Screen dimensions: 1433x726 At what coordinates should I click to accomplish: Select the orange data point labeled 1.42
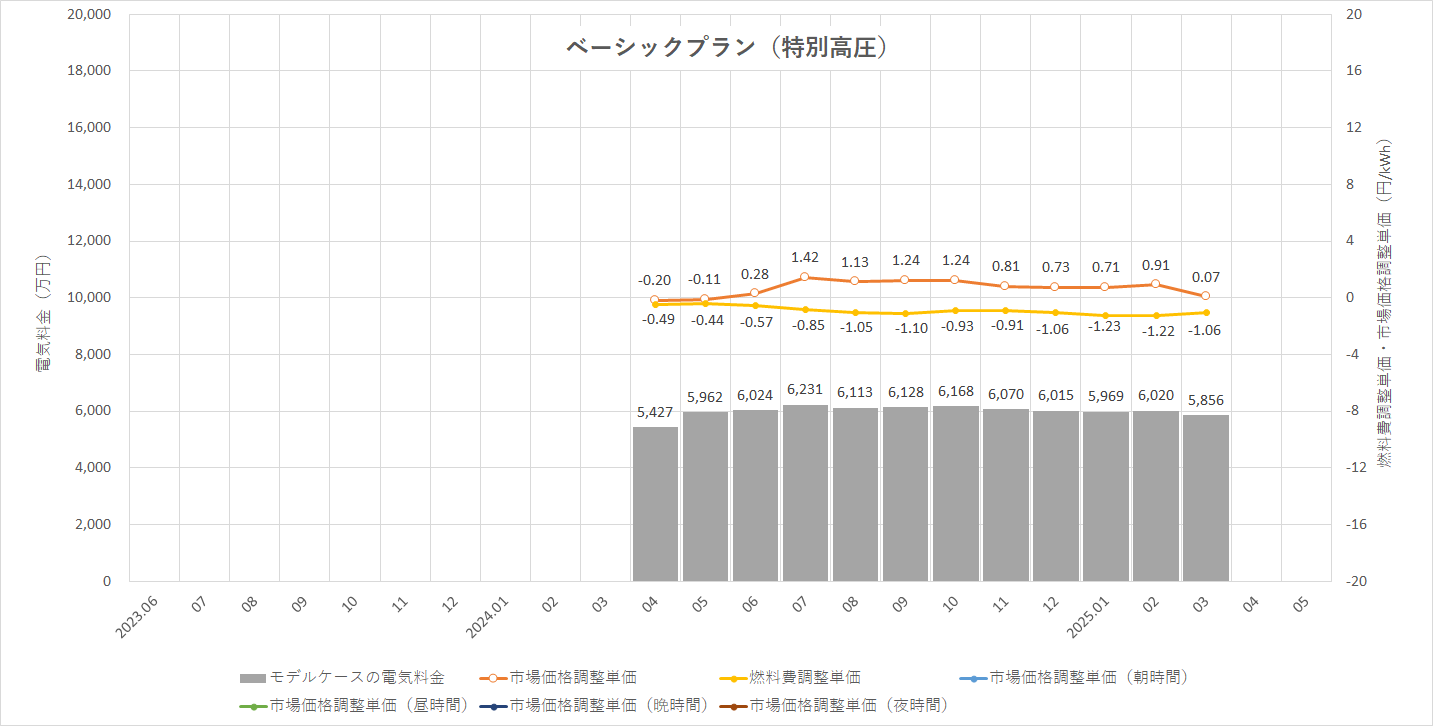[805, 277]
